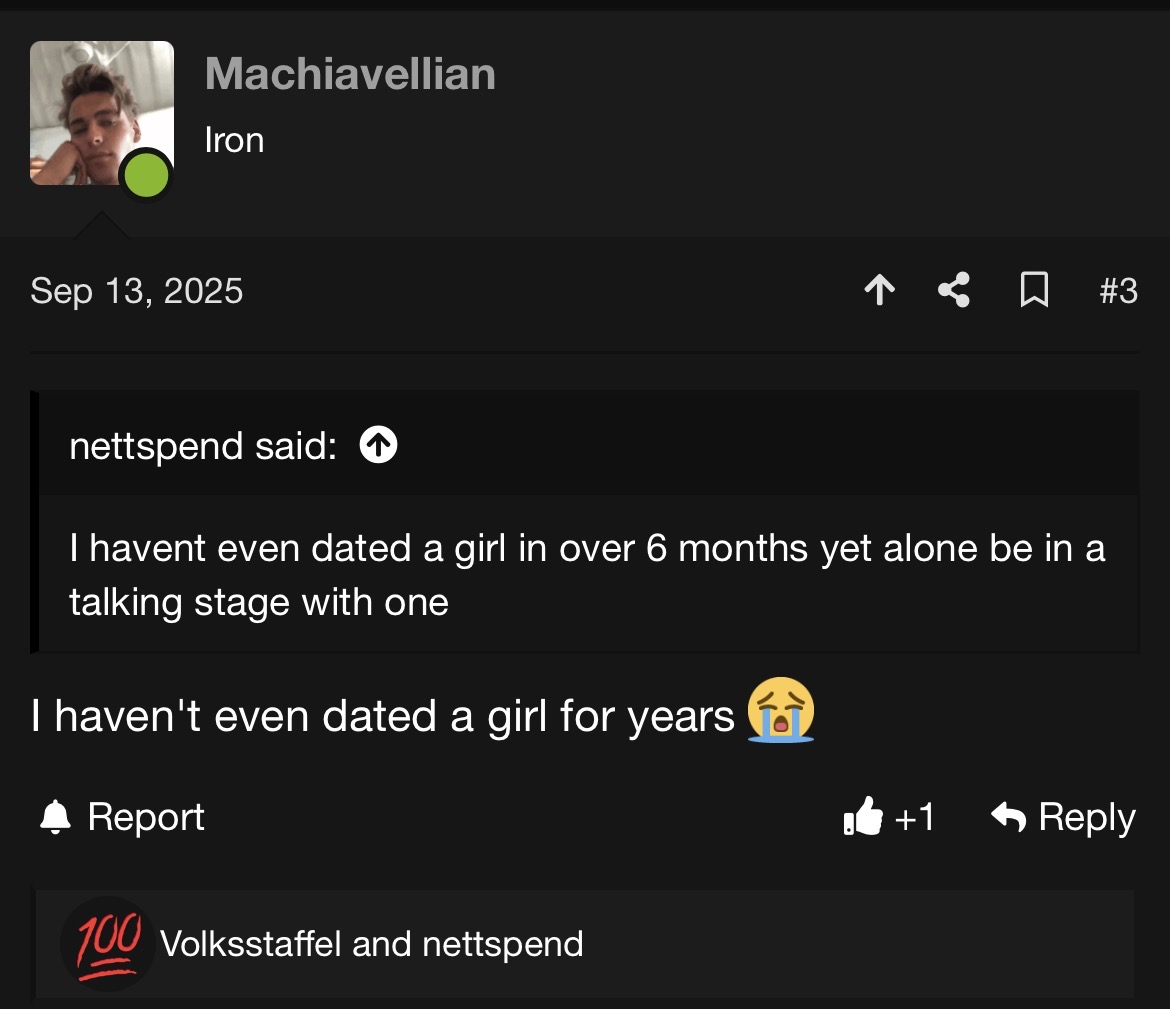
Task: Open Machiavellian's profile picture
Action: [x=100, y=112]
